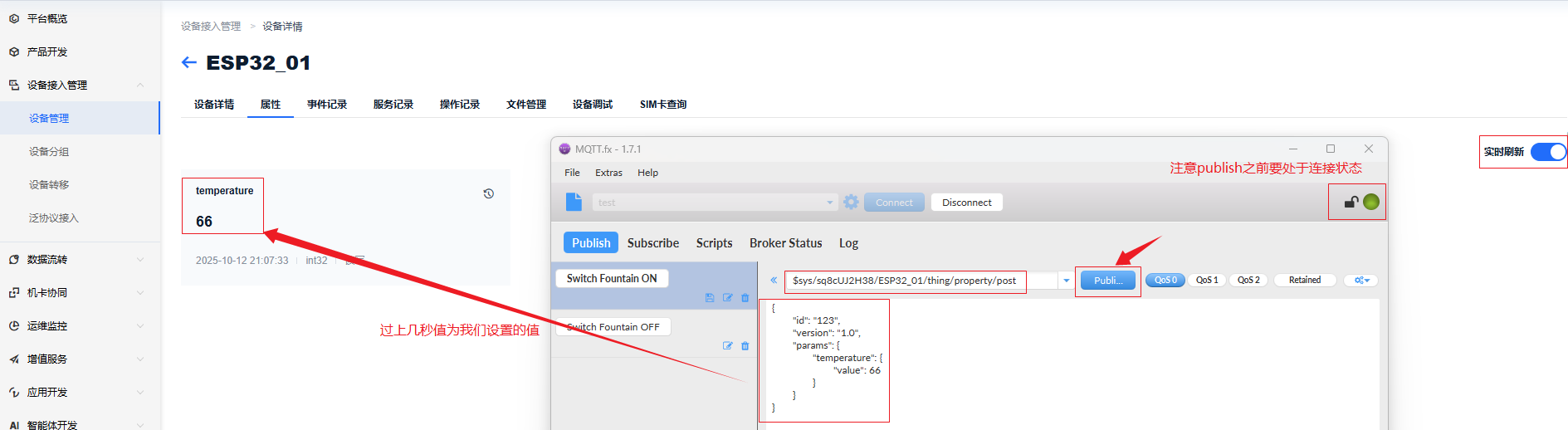The height and width of the screenshot is (430, 1568).
Task: Click the unlocked padlock icon in MQTT.fx
Action: (x=1351, y=202)
